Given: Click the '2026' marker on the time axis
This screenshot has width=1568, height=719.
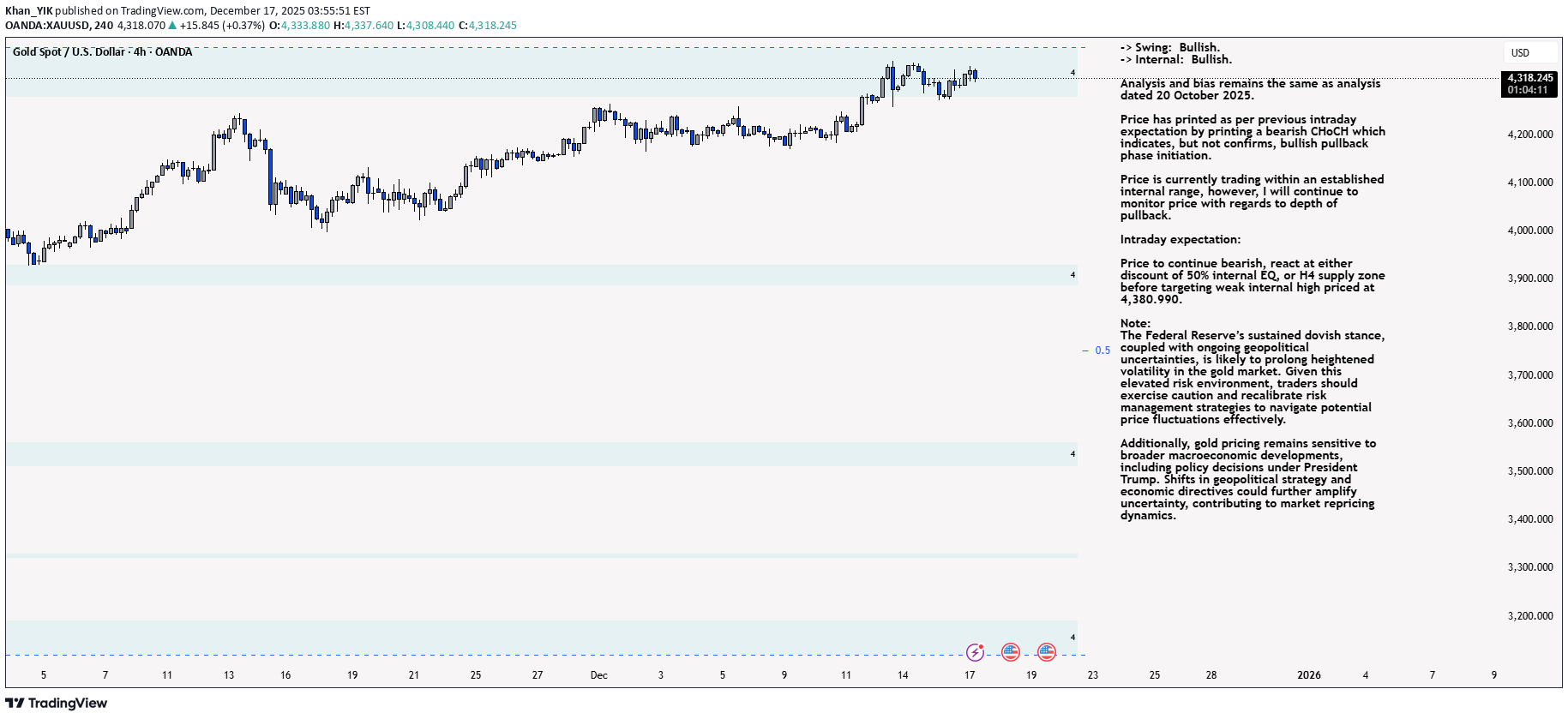Looking at the screenshot, I should (1308, 675).
